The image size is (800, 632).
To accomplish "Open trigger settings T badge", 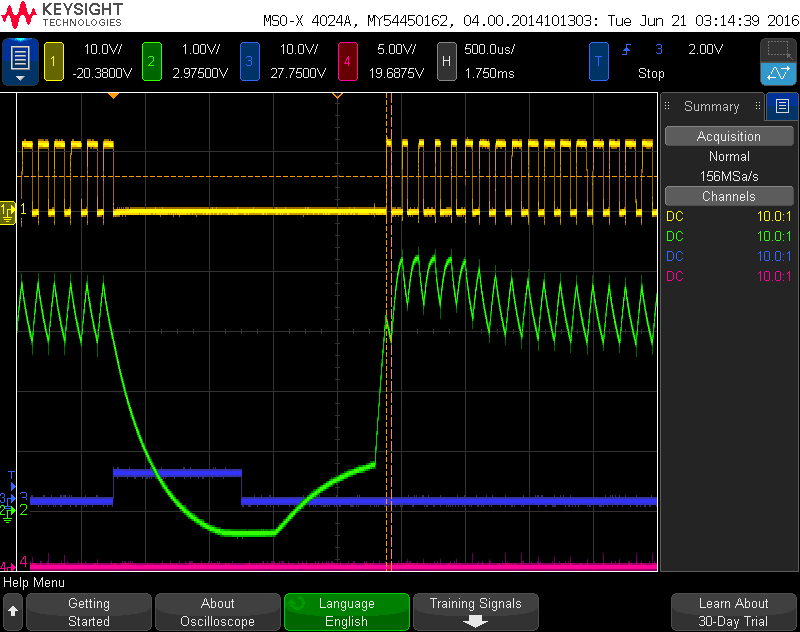I will [599, 61].
